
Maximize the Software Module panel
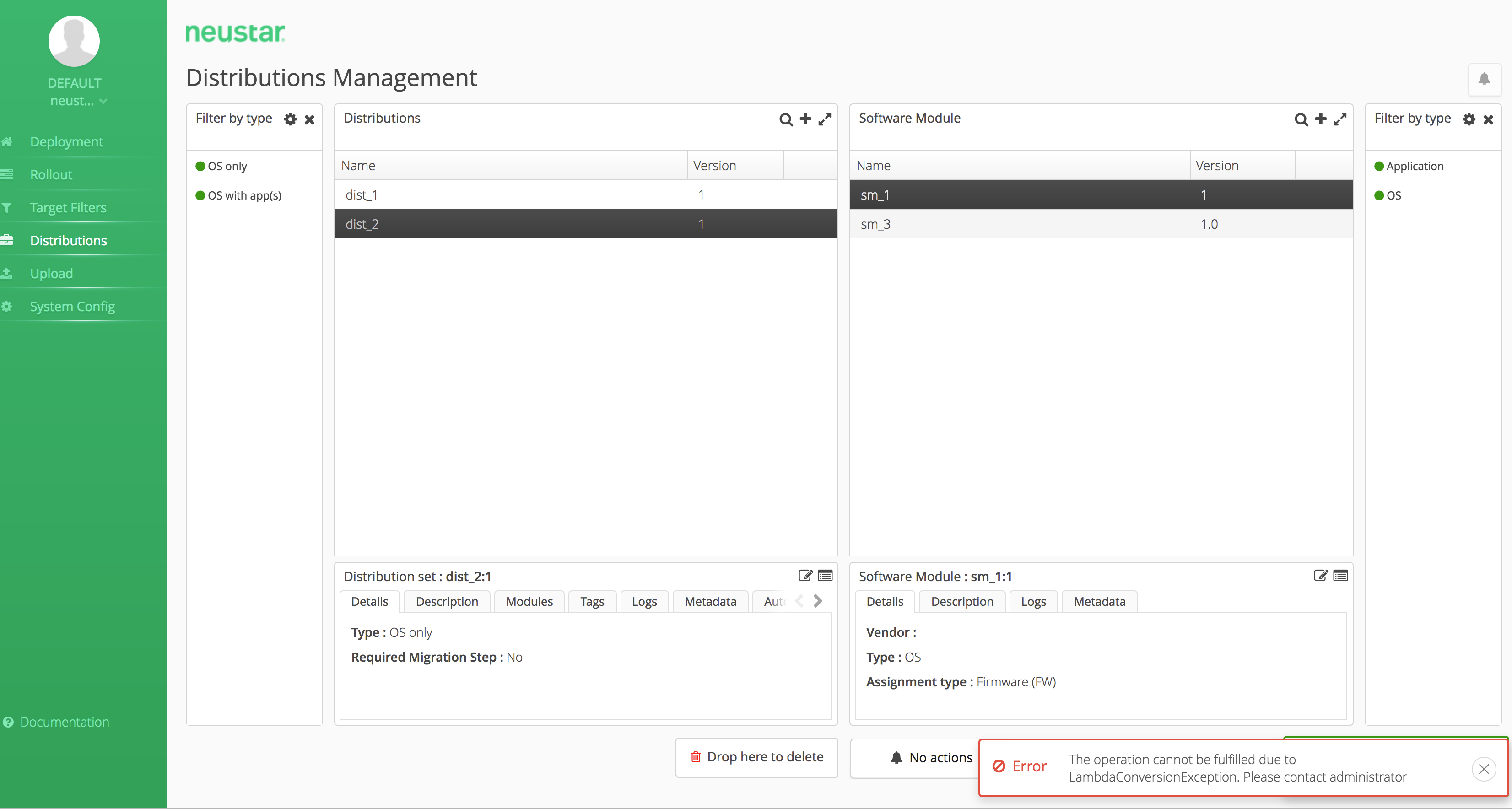pyautogui.click(x=1340, y=119)
